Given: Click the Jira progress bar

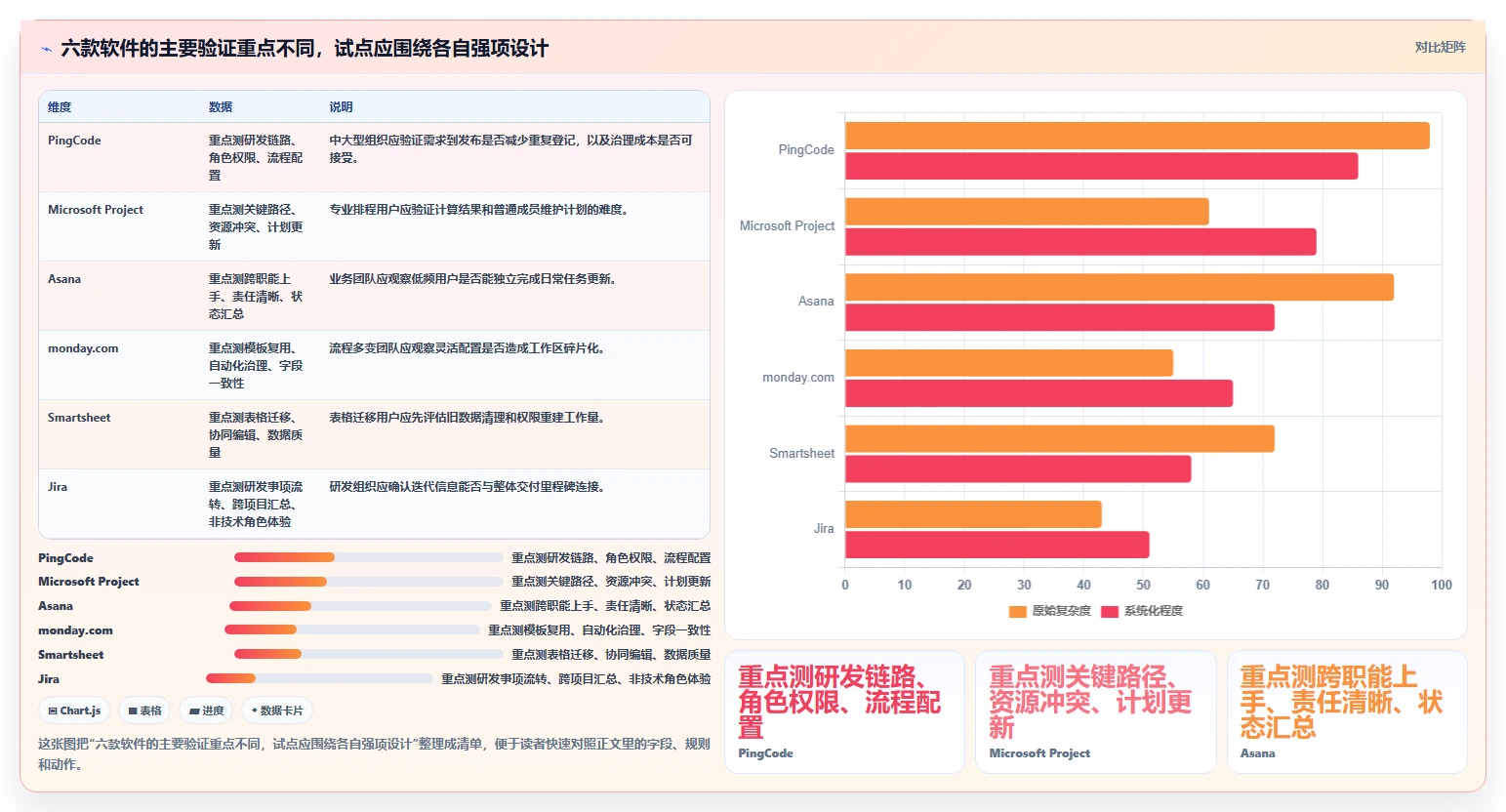Looking at the screenshot, I should pos(319,678).
